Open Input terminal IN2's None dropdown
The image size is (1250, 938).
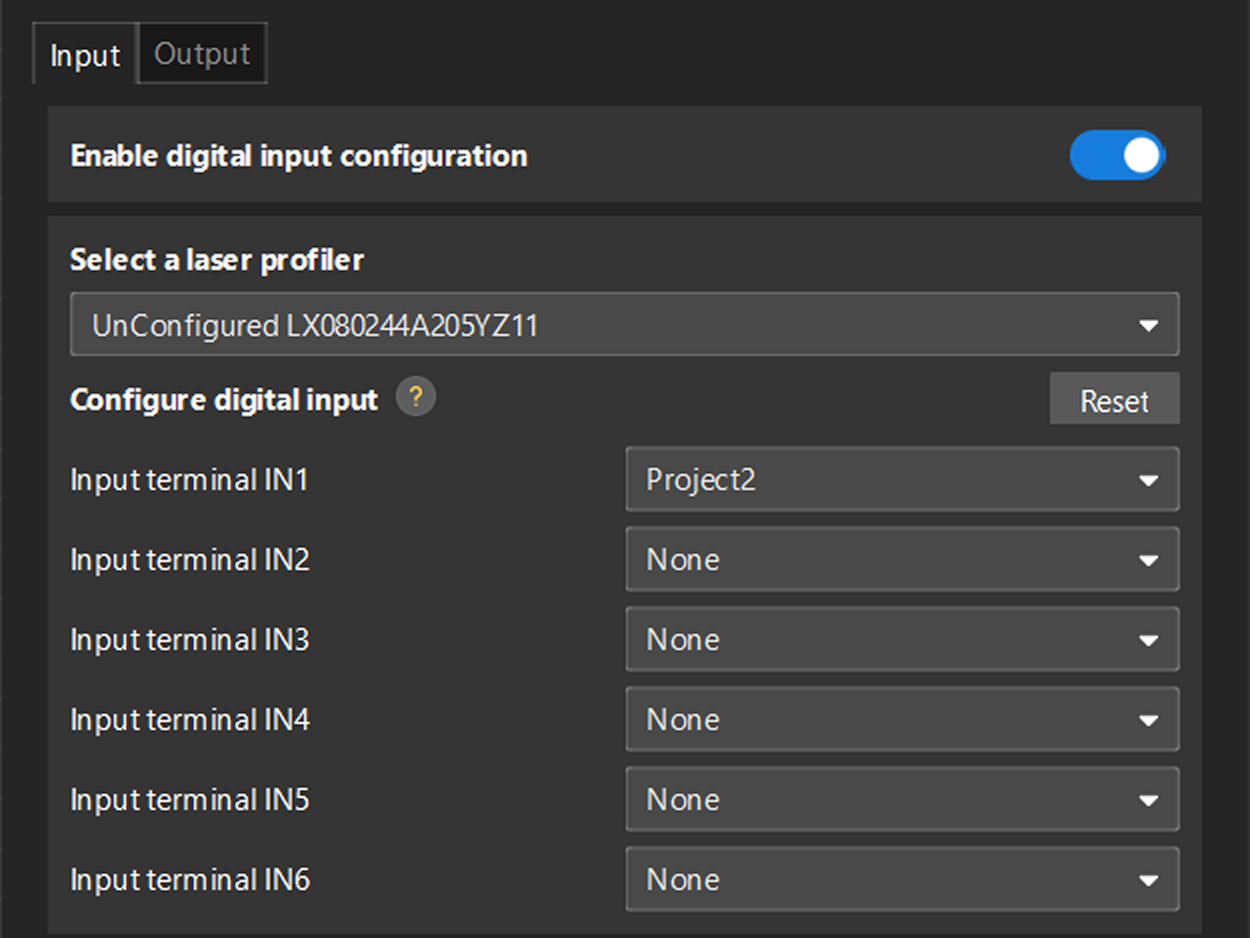tap(900, 559)
